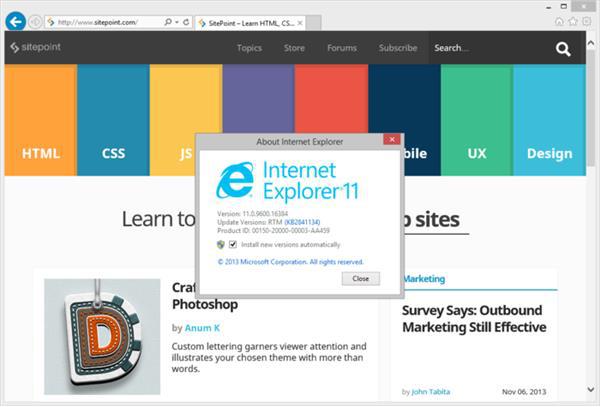Image resolution: width=600 pixels, height=407 pixels.
Task: Click the scrollbar up arrow
Action: tap(591, 42)
